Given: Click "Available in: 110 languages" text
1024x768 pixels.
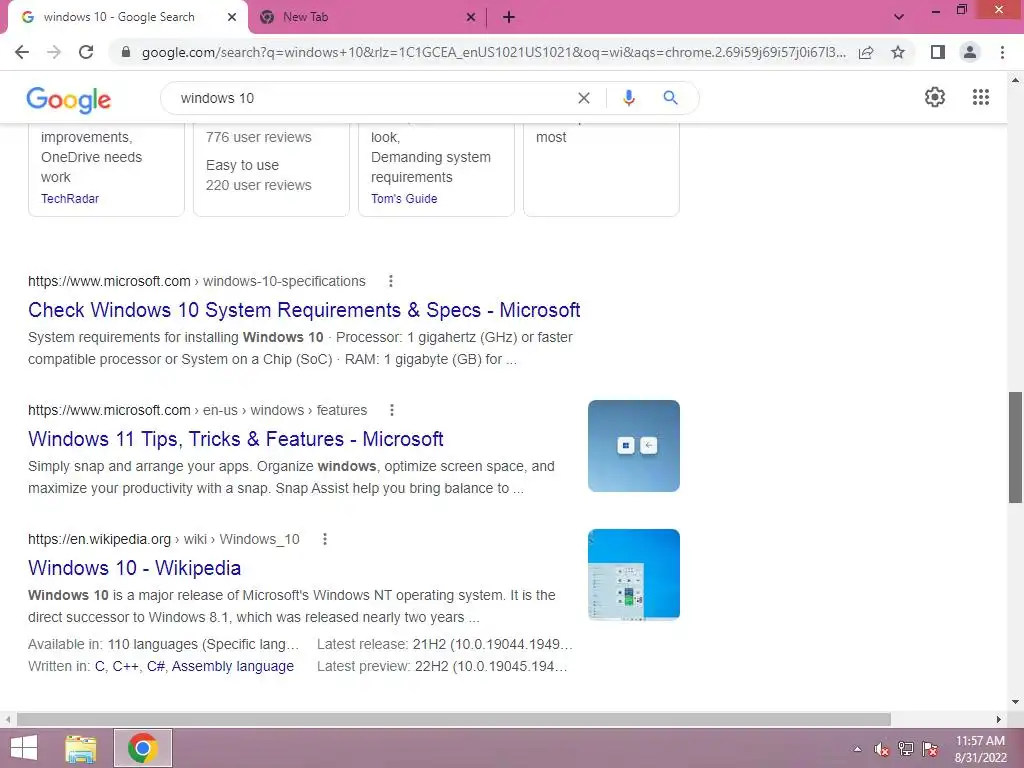Looking at the screenshot, I should click(163, 644).
